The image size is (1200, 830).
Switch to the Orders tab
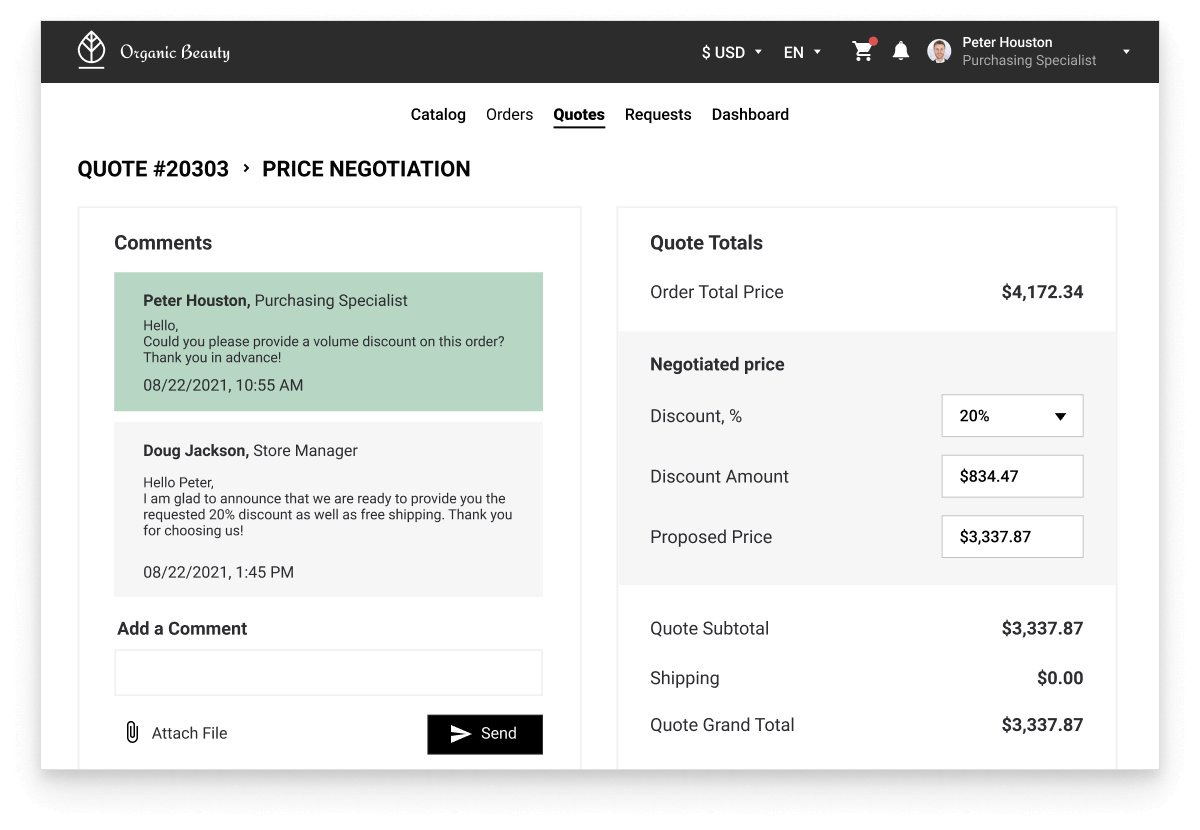coord(509,115)
